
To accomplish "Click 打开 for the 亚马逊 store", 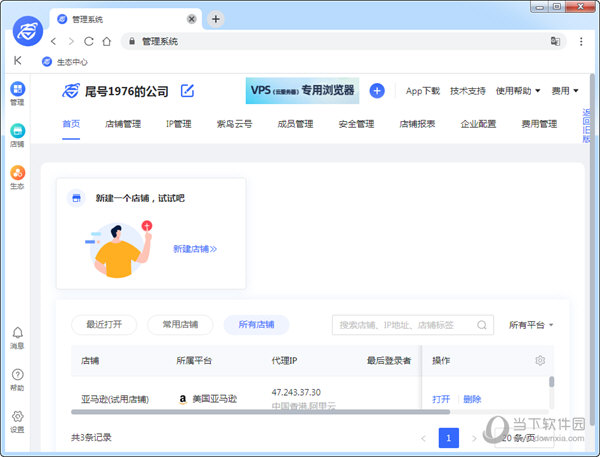I will 441,399.
